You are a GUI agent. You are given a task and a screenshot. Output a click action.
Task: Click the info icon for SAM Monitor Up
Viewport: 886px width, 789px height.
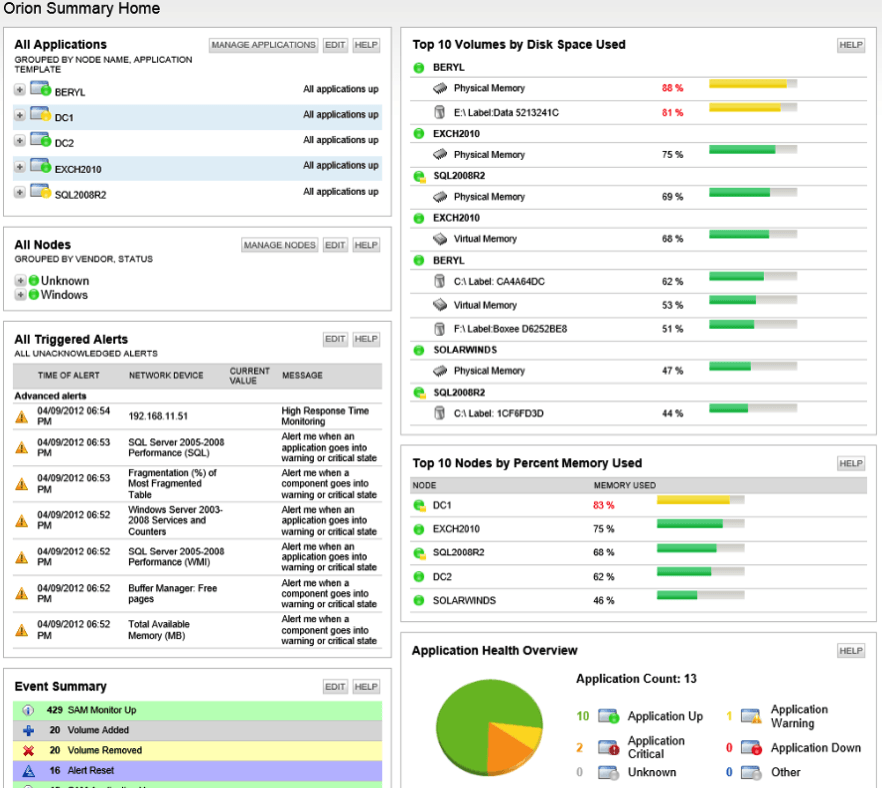[x=28, y=710]
